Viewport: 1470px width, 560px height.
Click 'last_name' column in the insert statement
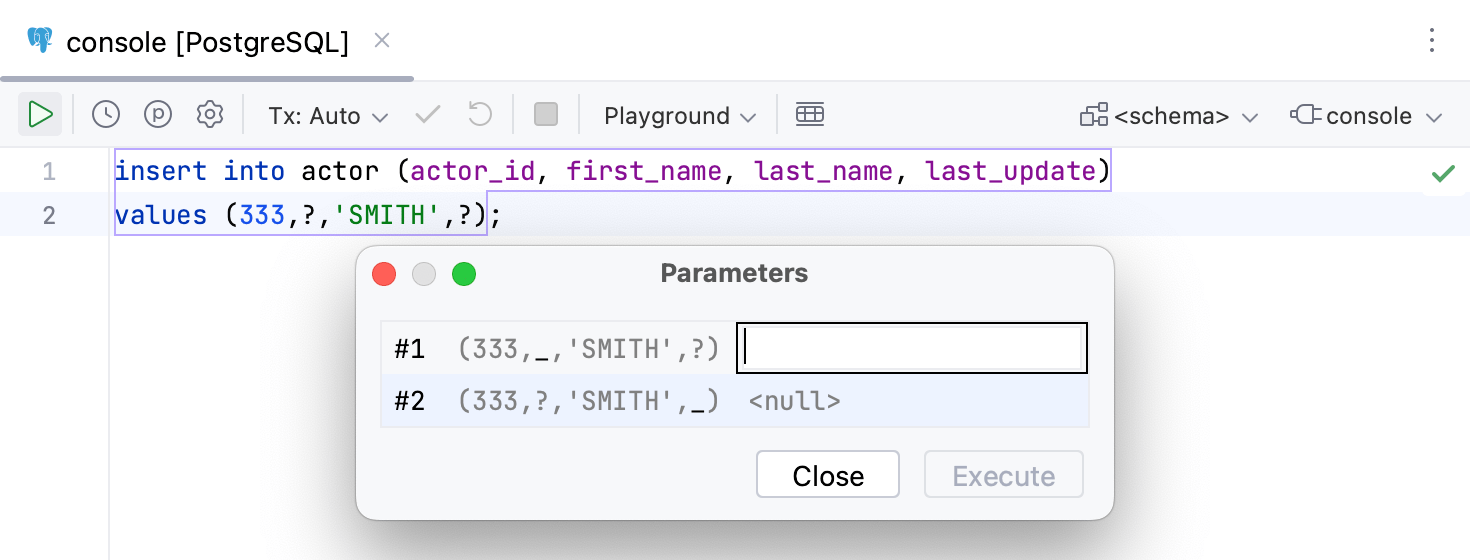tap(823, 171)
